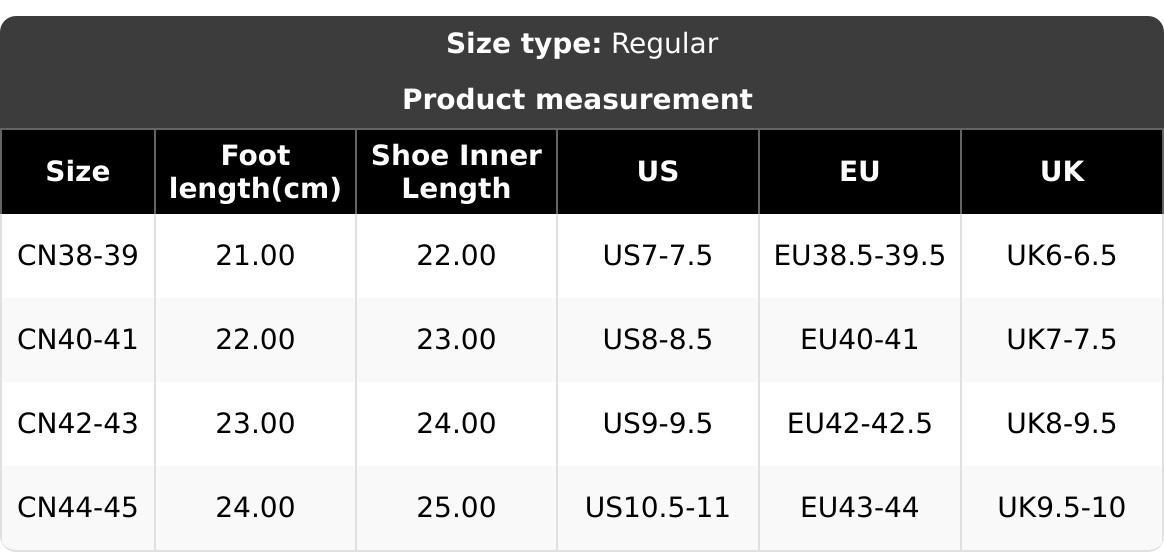This screenshot has width=1164, height=552.
Task: Click the 21.00 foot length cell
Action: point(255,256)
